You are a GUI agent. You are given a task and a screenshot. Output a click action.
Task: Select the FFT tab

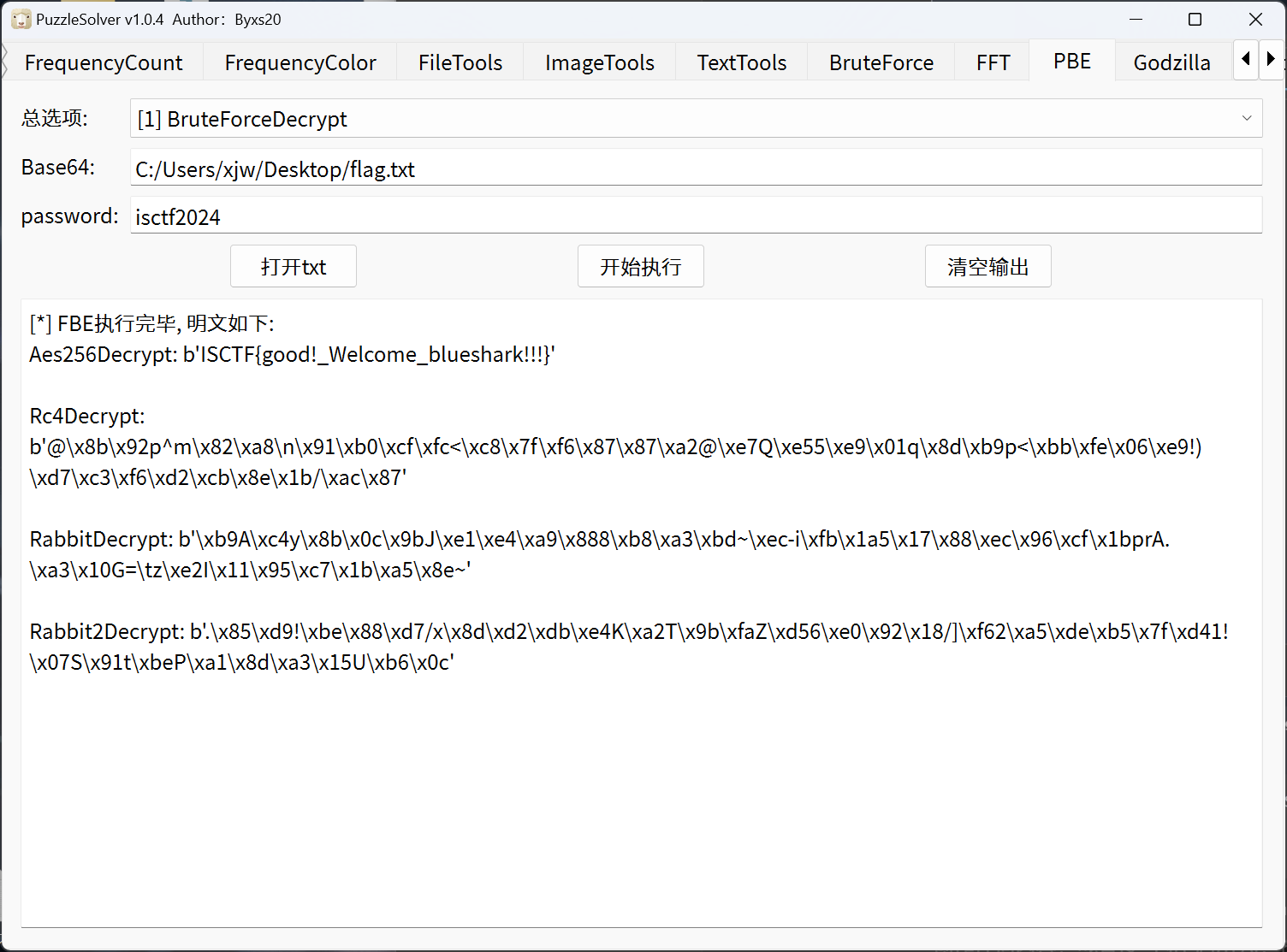point(993,62)
